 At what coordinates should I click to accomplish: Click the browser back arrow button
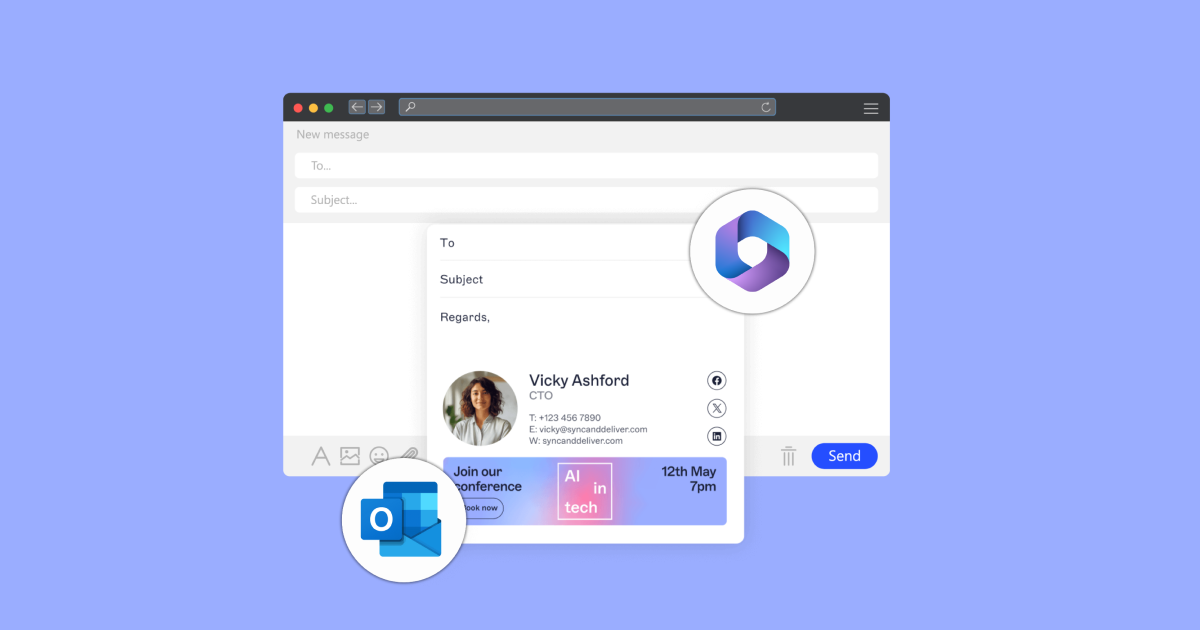(357, 107)
